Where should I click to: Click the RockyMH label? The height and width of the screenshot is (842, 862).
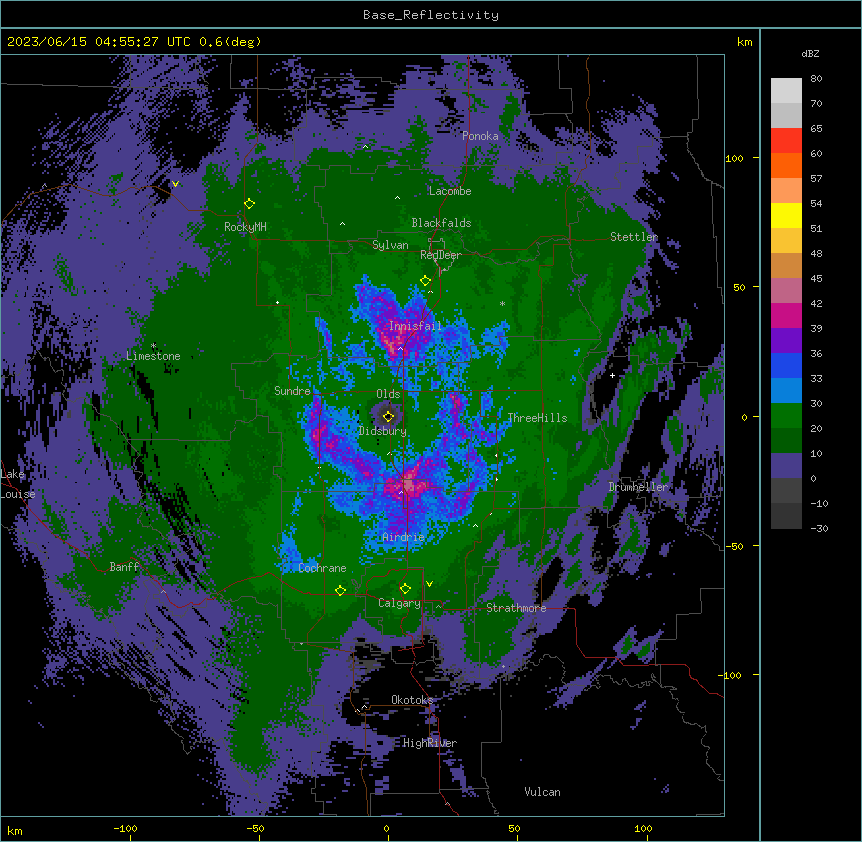245,227
